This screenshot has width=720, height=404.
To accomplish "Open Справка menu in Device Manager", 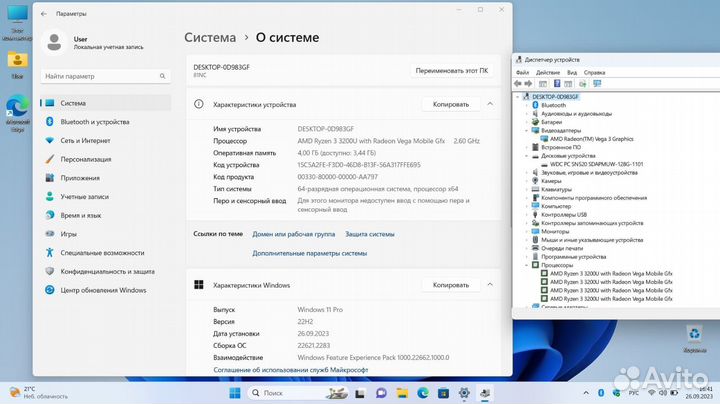I will coord(594,73).
